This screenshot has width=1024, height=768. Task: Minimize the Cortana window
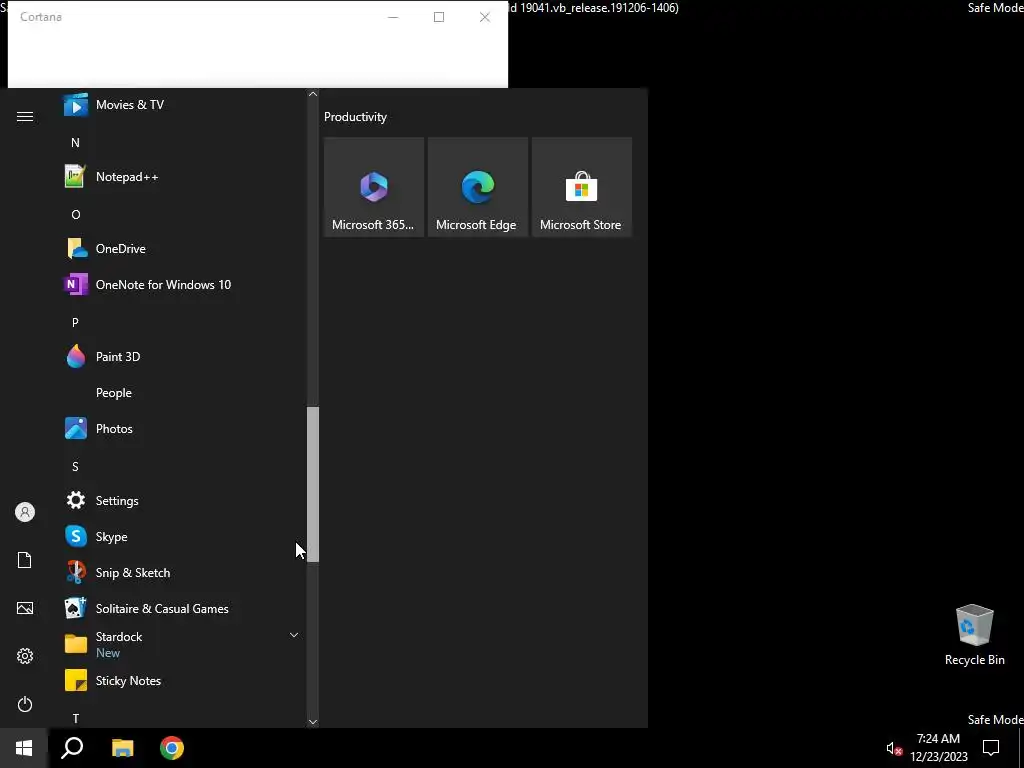click(x=393, y=17)
